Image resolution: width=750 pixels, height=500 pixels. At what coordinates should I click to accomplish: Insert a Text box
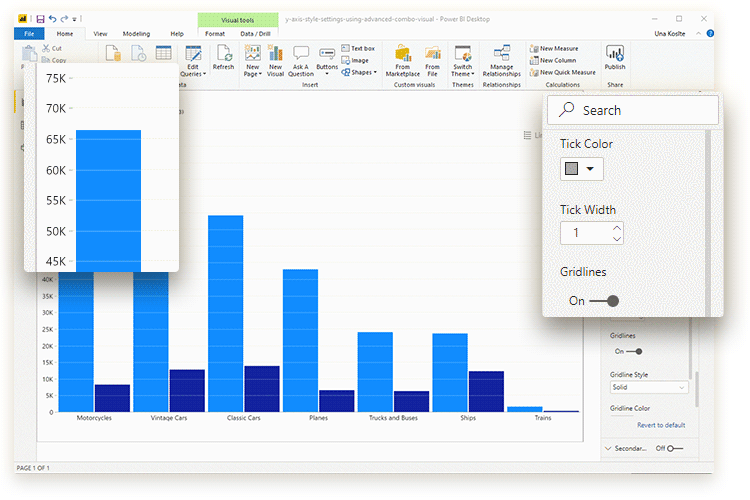358,48
